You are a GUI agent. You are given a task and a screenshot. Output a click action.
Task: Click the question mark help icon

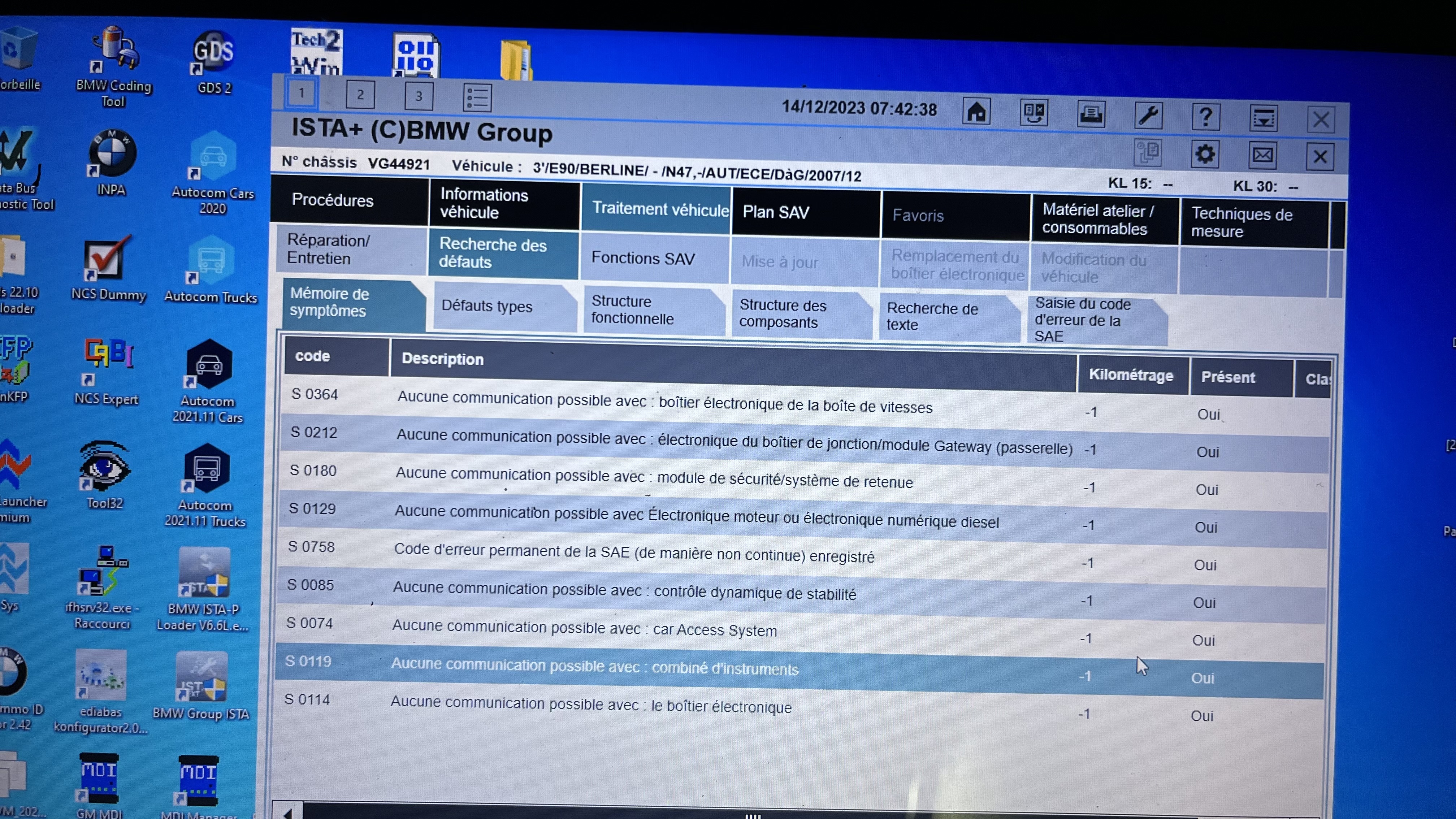(1206, 117)
